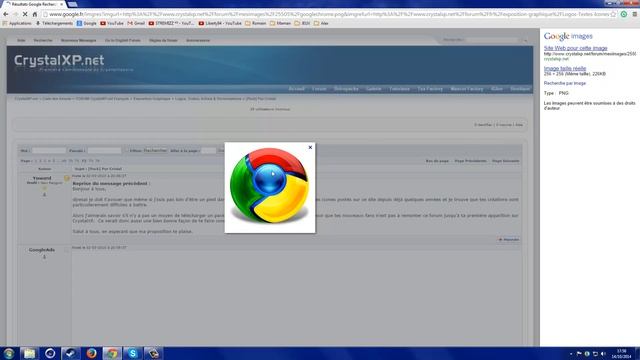Stop loading with the X button

coord(25,14)
